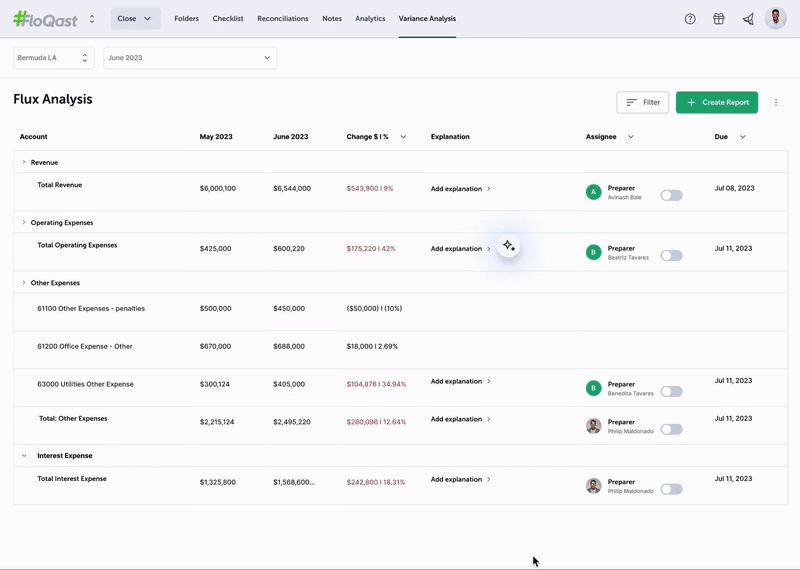Toggle Total Interest Expense preparer switch
This screenshot has height=570, width=800.
[x=671, y=489]
